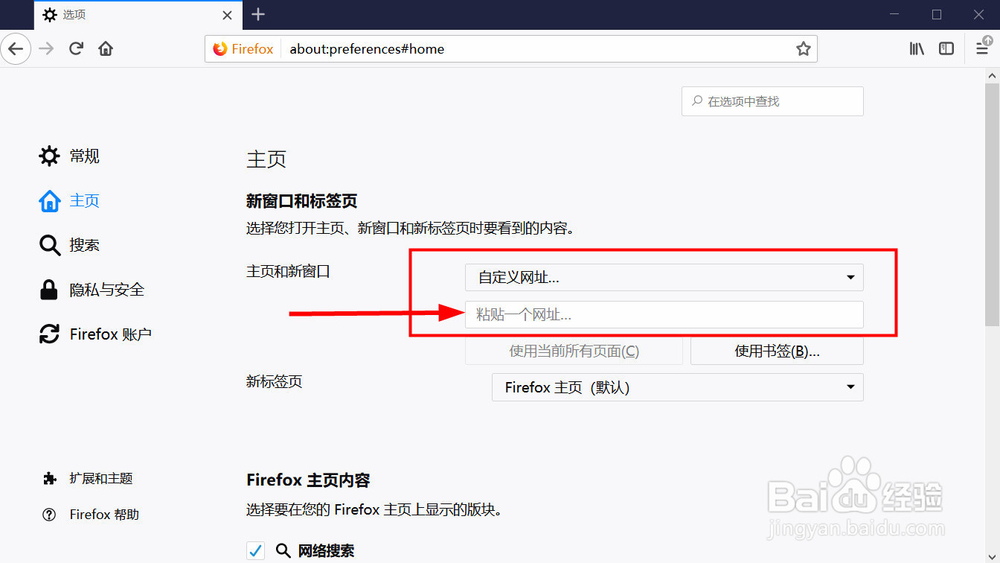The image size is (1000, 563).
Task: Open 隐私与安全 privacy settings category
Action: 92,290
